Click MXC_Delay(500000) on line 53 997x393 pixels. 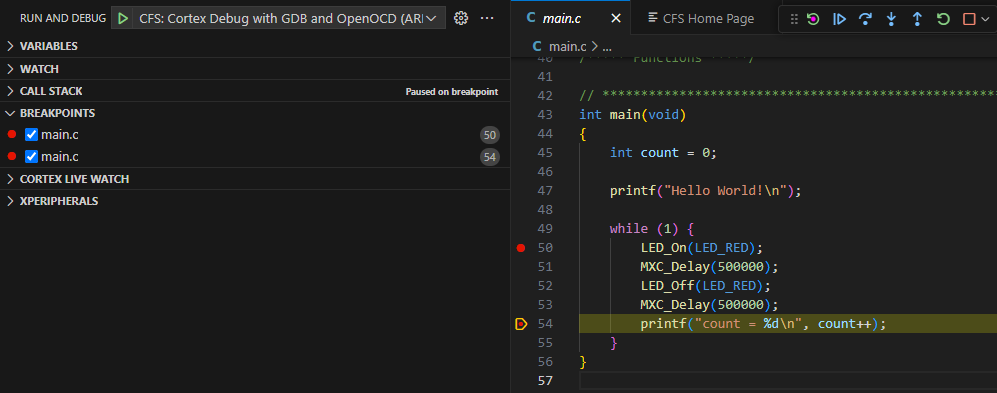pyautogui.click(x=709, y=305)
